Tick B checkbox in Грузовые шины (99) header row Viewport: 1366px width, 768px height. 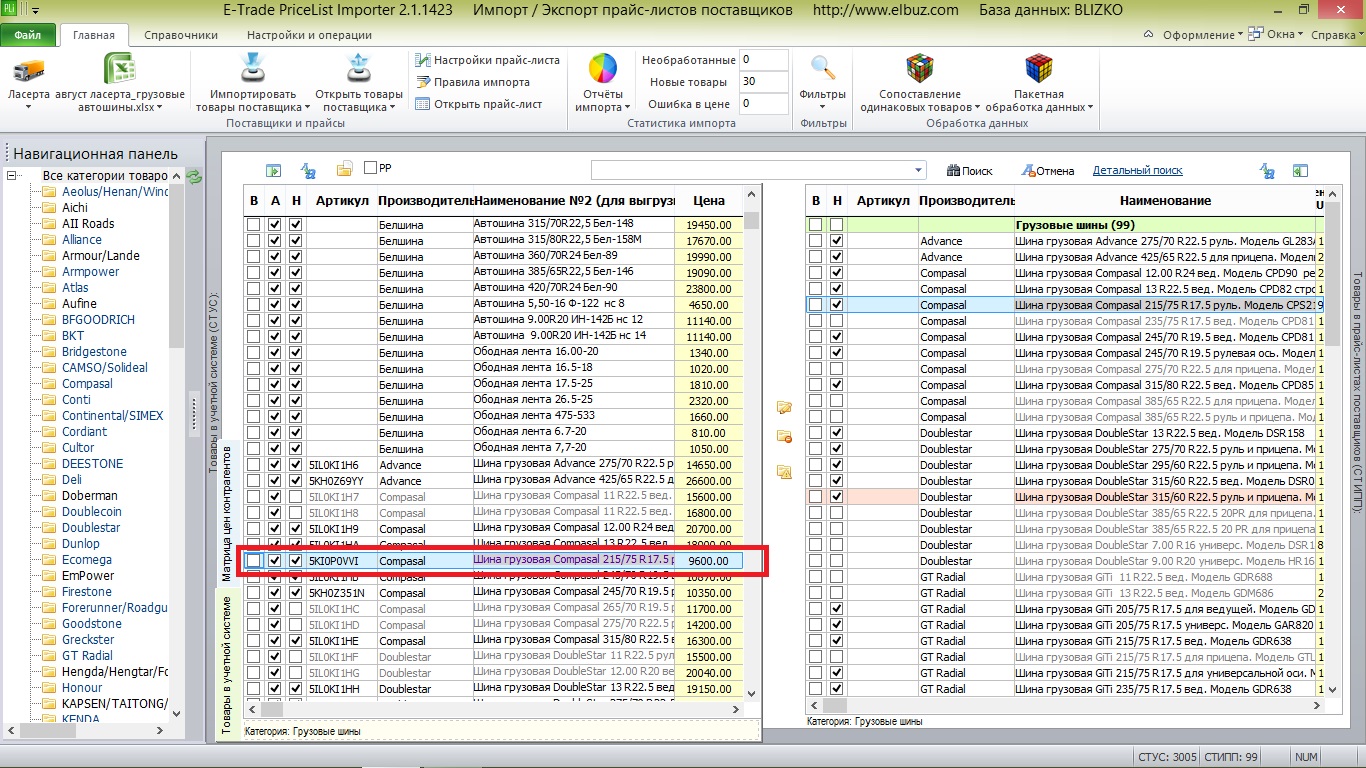pyautogui.click(x=816, y=225)
